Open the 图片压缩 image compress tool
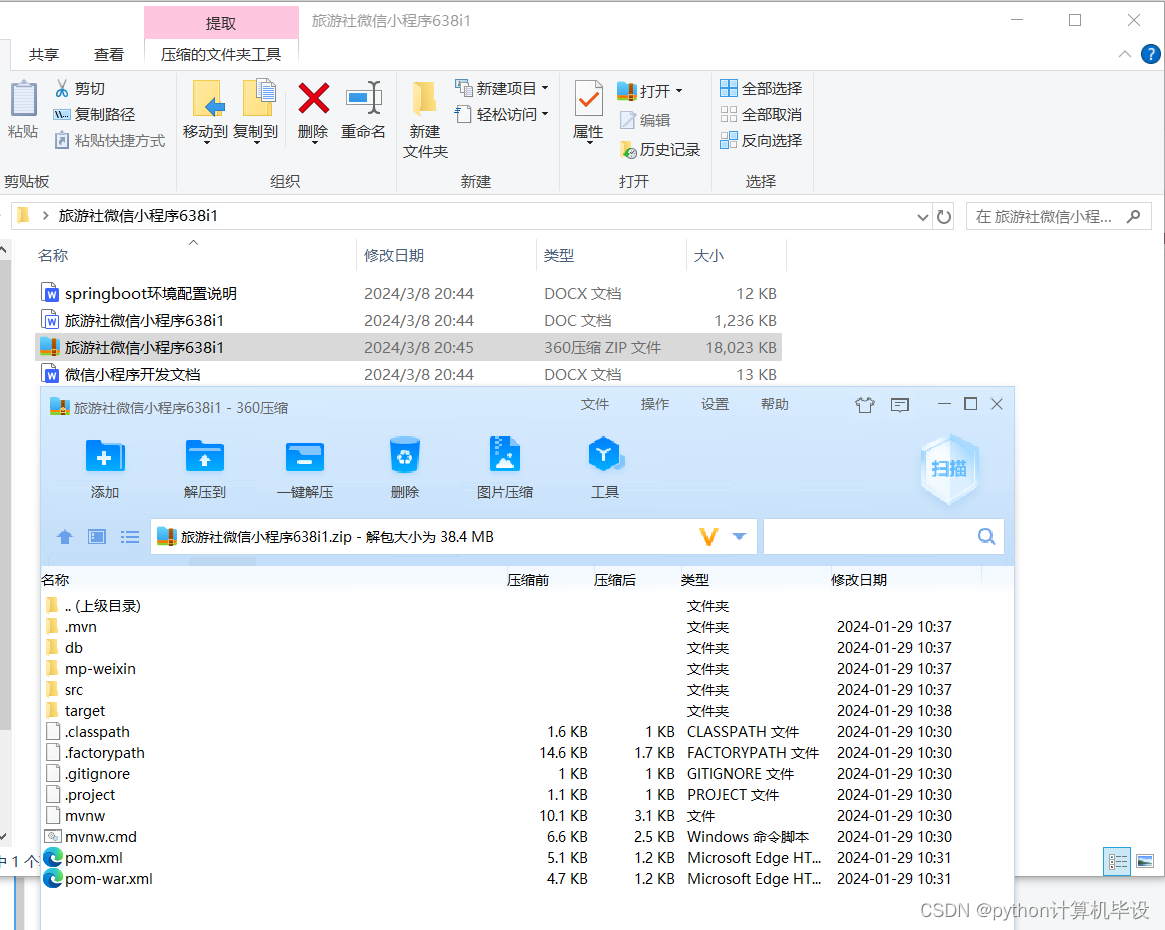The width and height of the screenshot is (1165, 930). pyautogui.click(x=504, y=454)
